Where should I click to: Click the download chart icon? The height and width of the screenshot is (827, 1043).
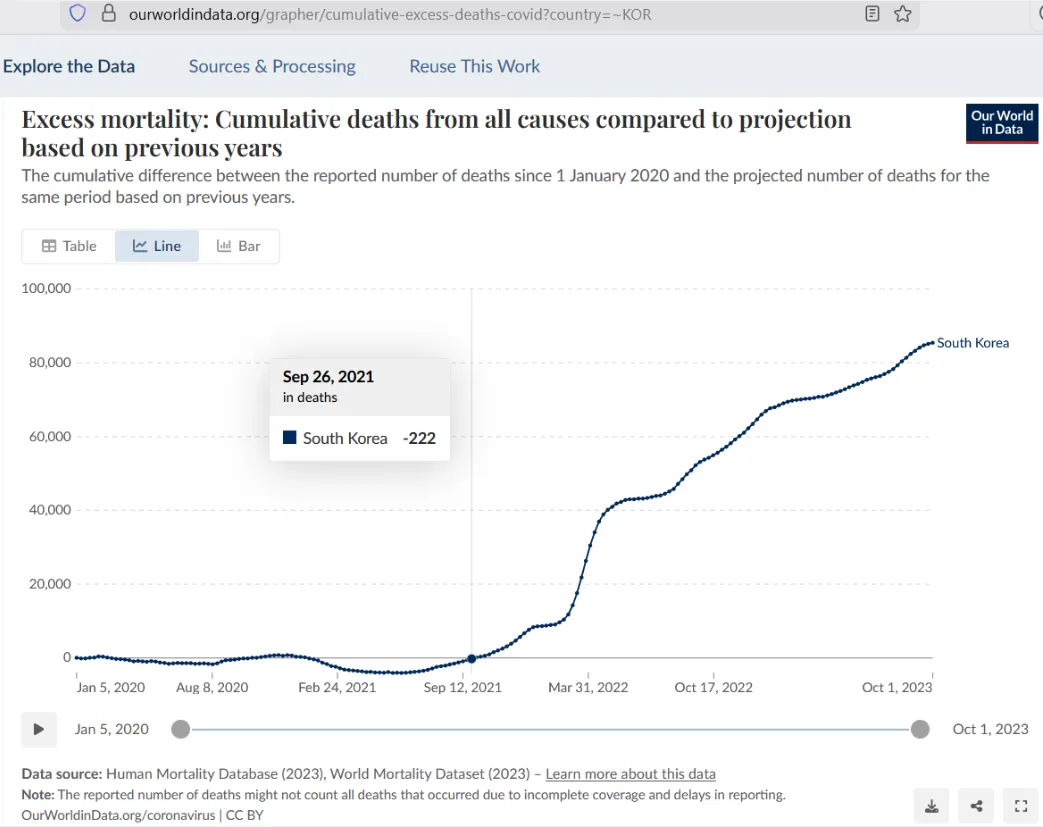pos(932,806)
